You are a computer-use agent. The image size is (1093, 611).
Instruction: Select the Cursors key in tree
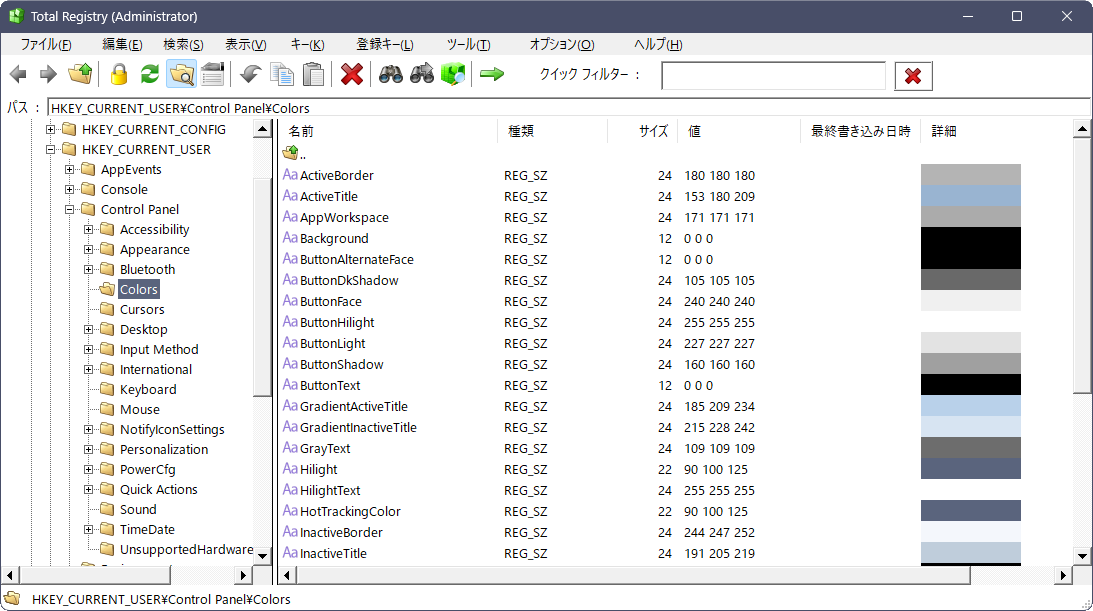(142, 309)
